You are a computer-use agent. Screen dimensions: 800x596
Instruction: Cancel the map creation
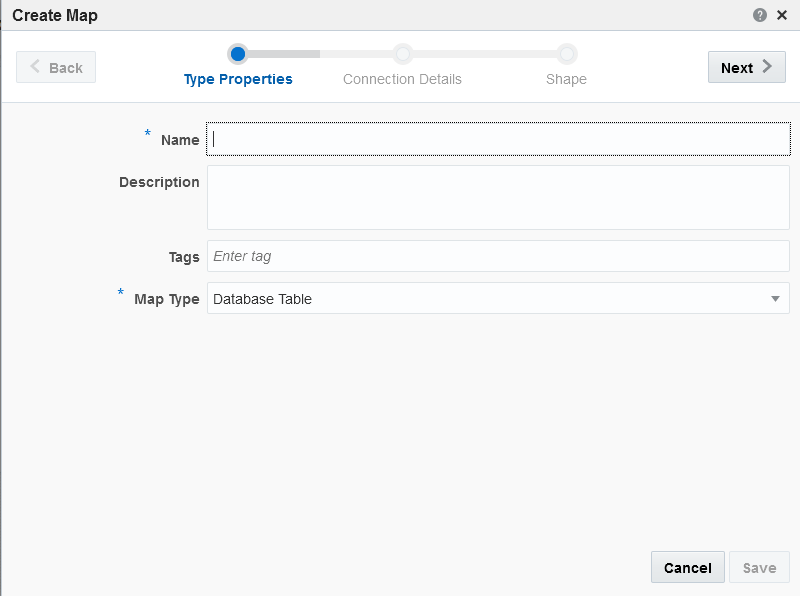click(x=687, y=568)
